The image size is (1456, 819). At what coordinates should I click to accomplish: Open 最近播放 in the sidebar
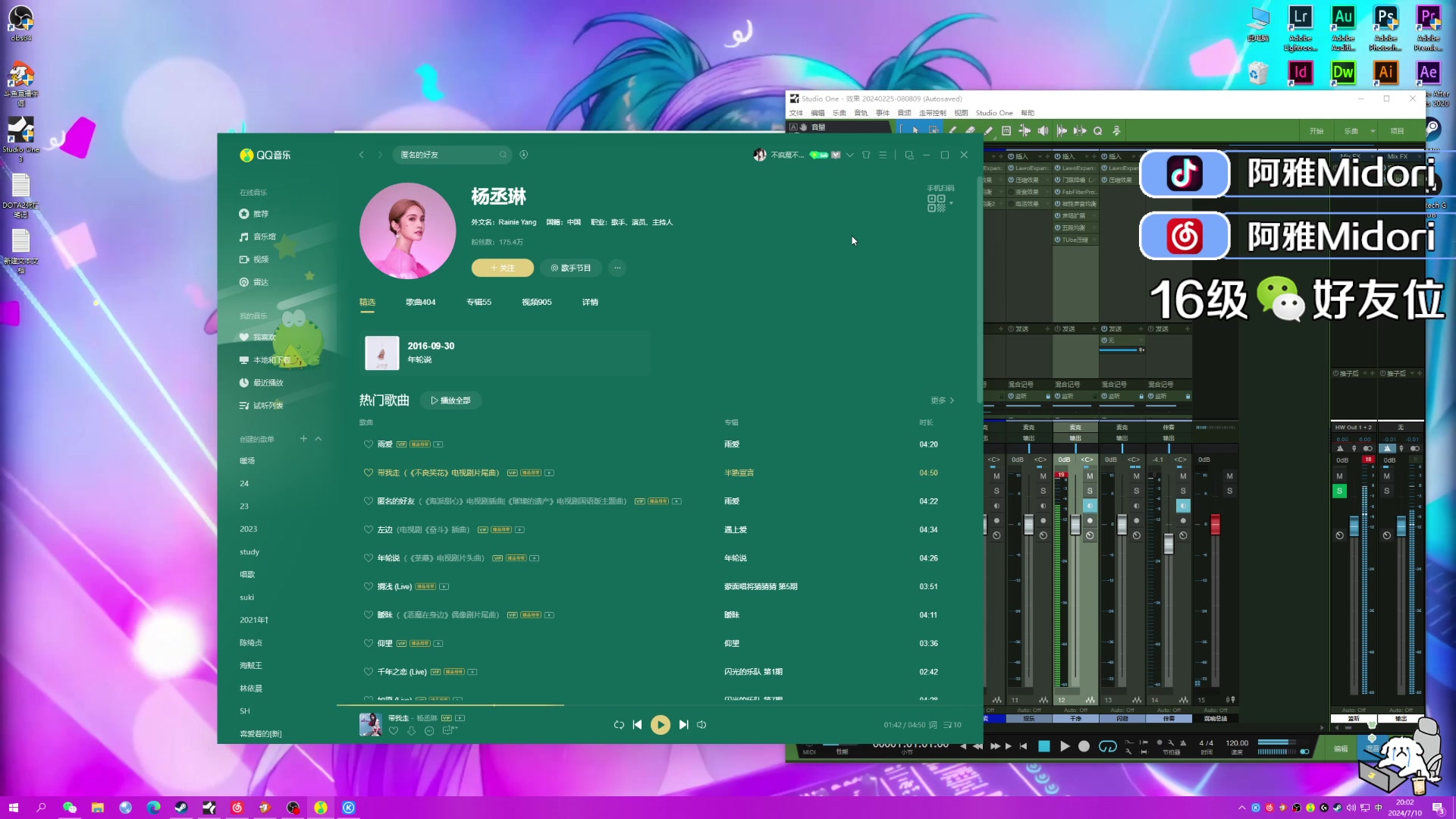tap(262, 383)
